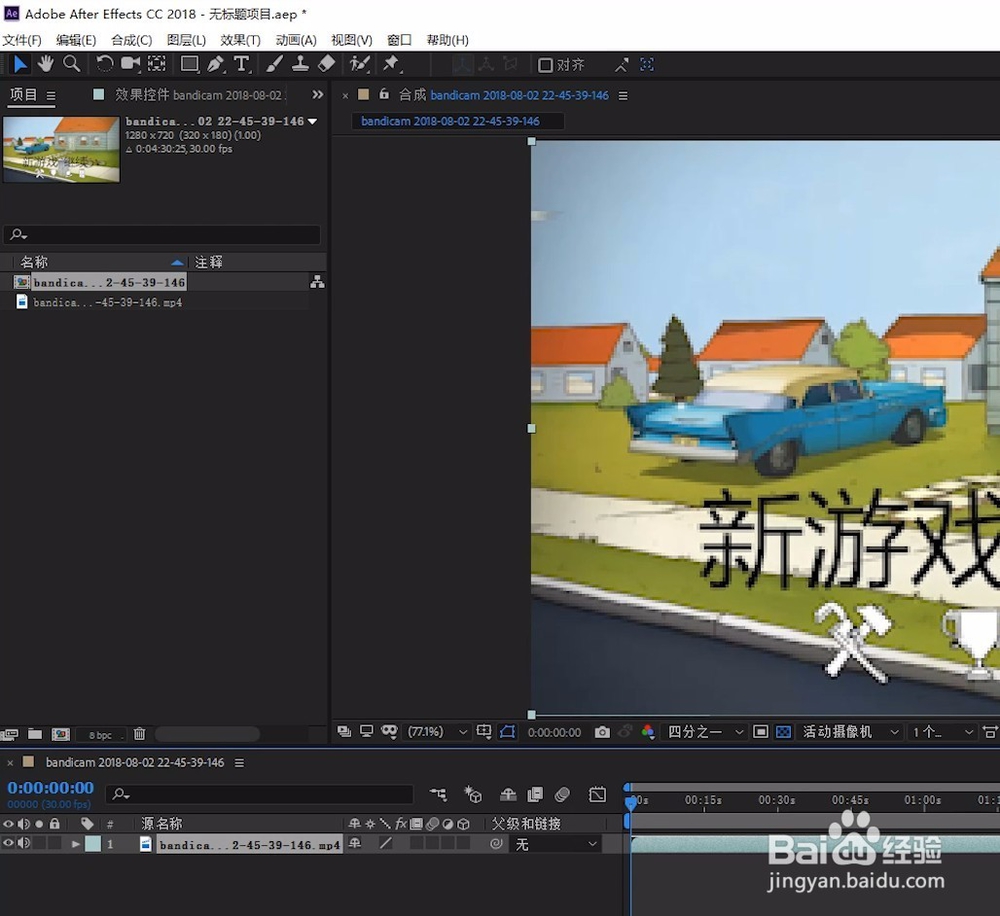Open the 图层(L) menu
The width and height of the screenshot is (1000, 916).
[186, 40]
